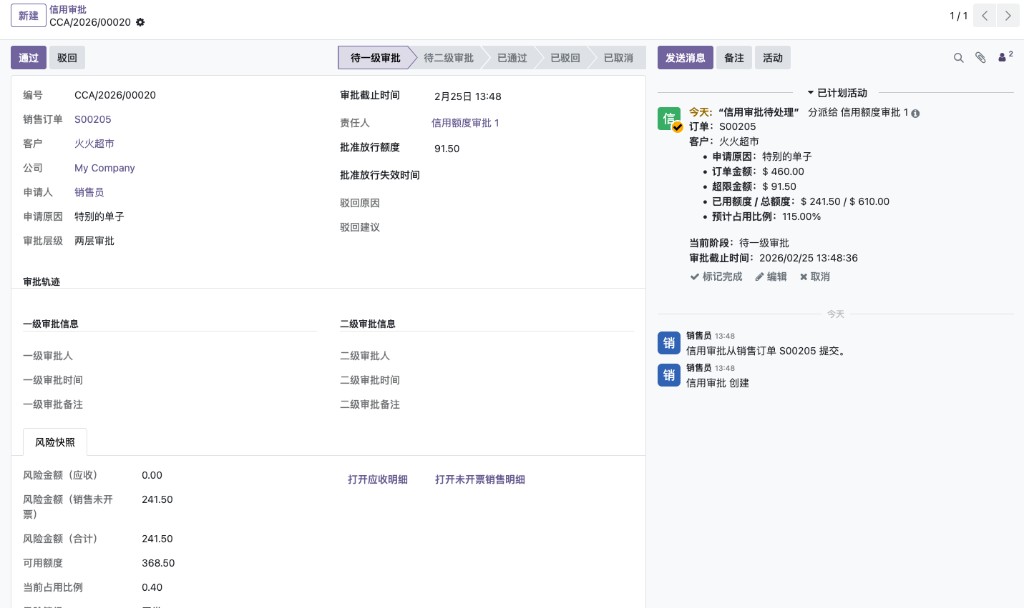
Task: Click the record number CCA/2026/00020 field value
Action: pyautogui.click(x=115, y=95)
